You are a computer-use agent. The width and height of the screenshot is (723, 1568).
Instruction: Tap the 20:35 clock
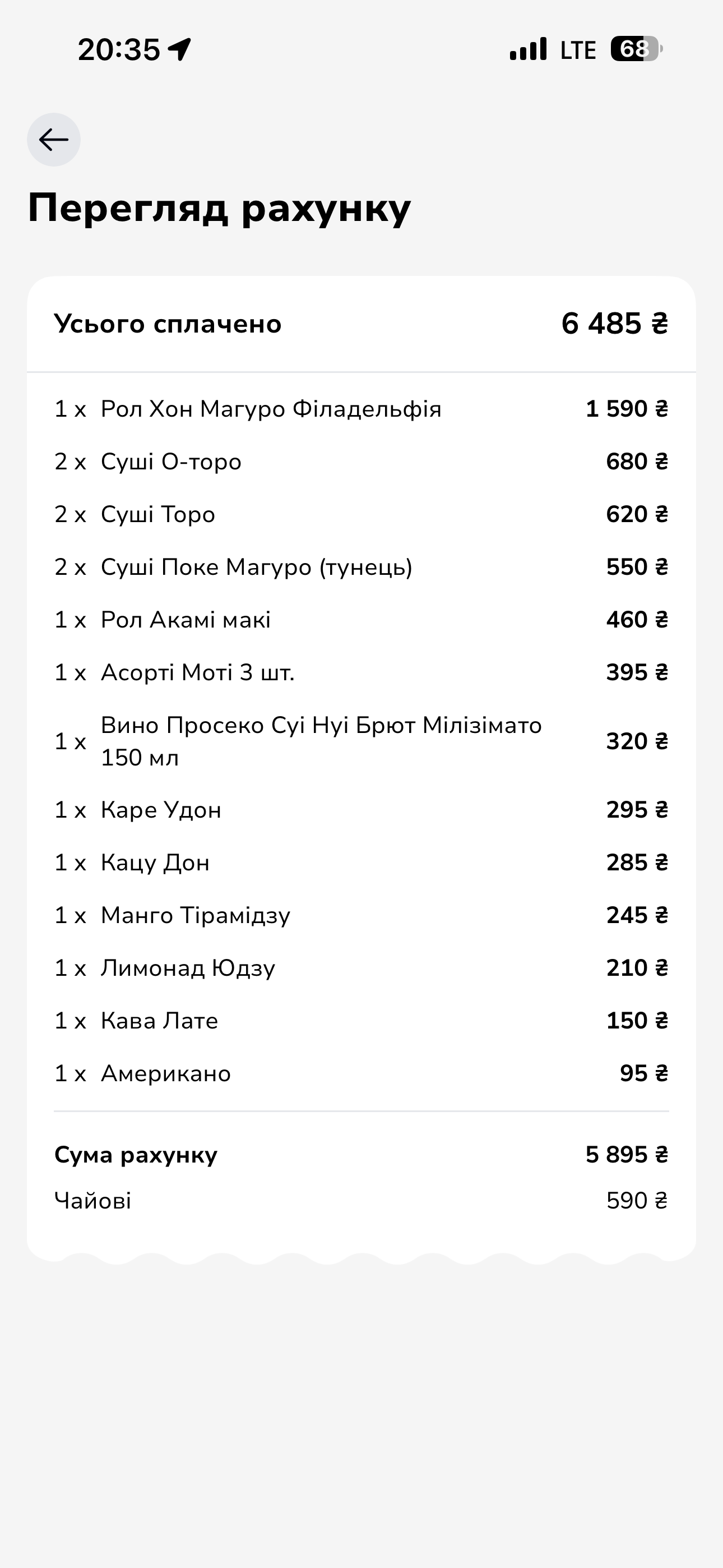click(x=119, y=50)
